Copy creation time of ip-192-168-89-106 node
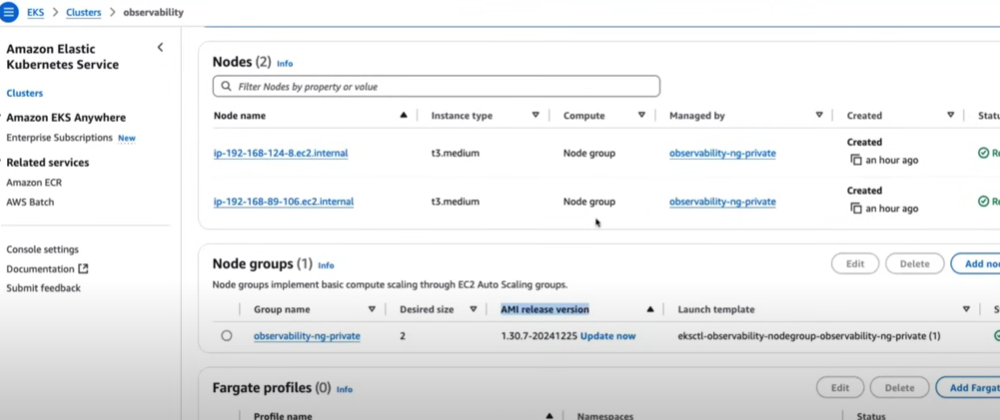 [856, 208]
